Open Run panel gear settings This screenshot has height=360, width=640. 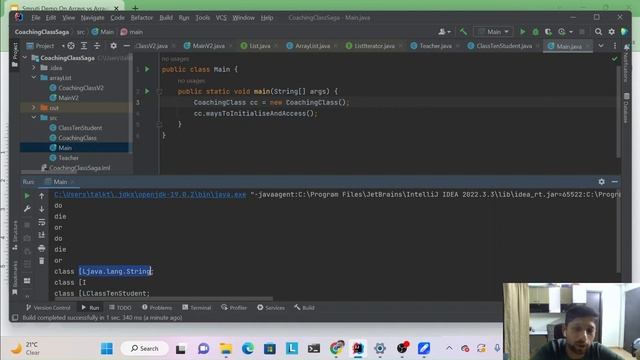[601, 182]
